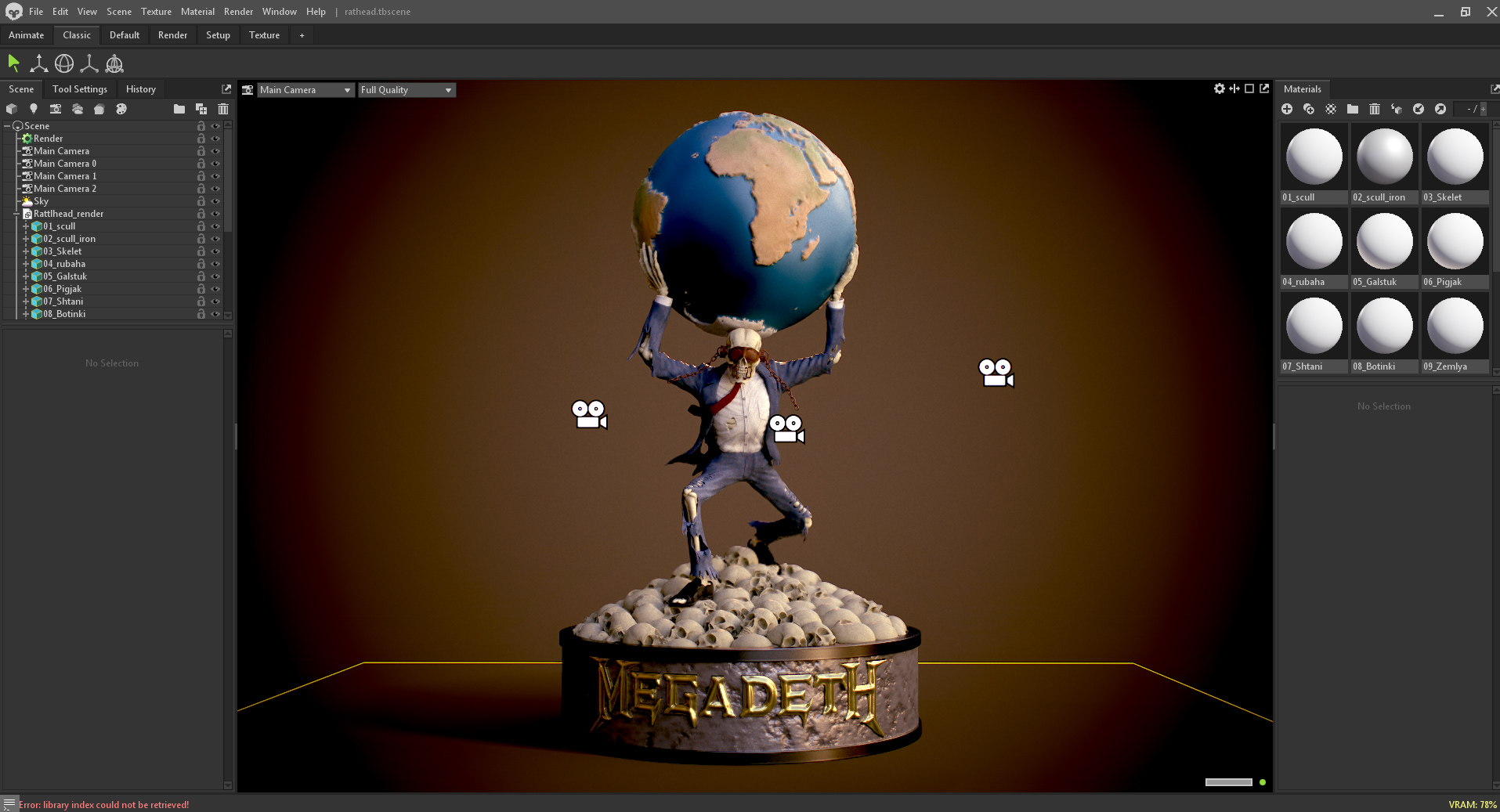Create a new material with plus icon

coord(1287,109)
